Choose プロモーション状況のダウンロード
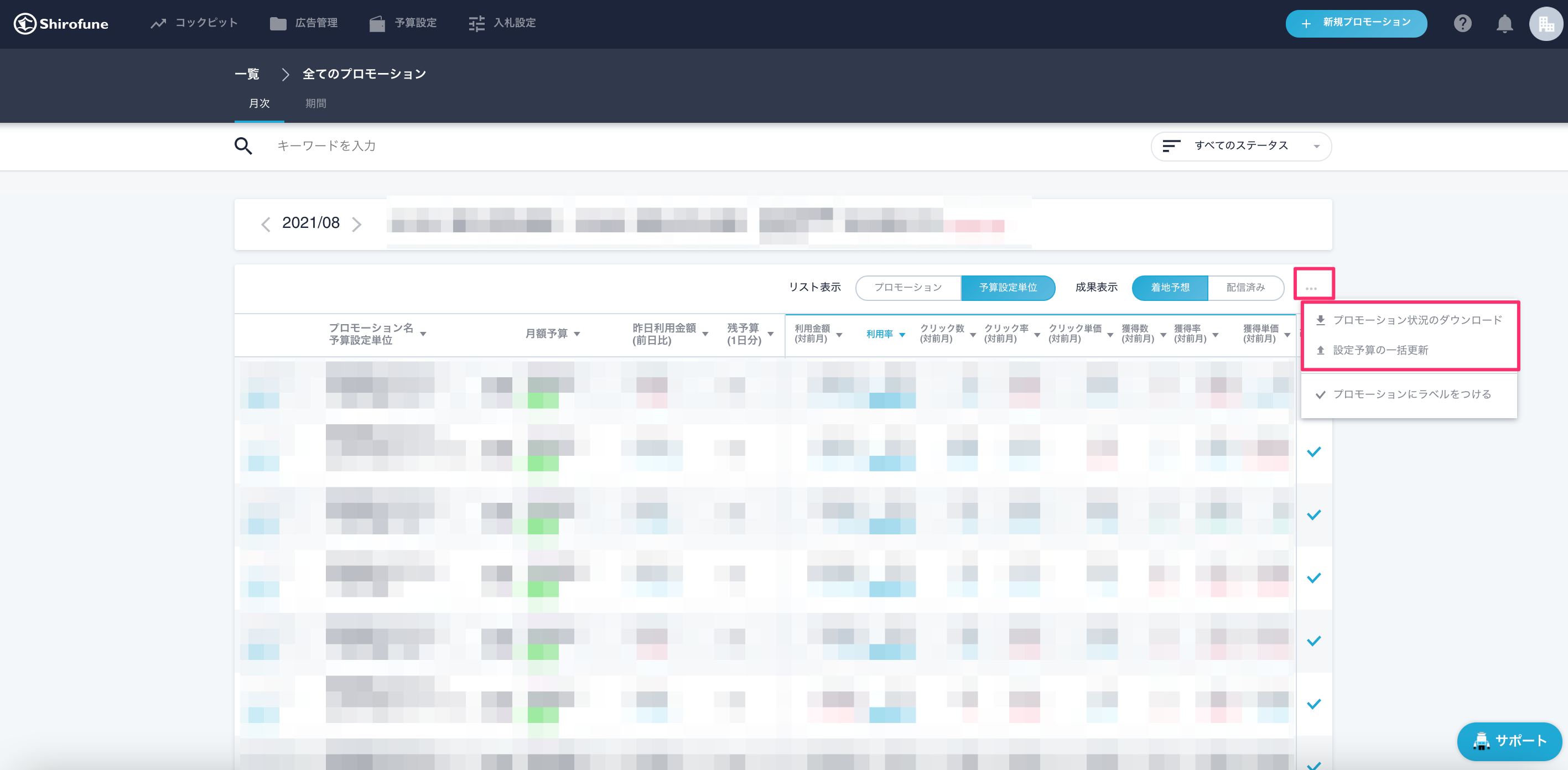 coord(1409,320)
